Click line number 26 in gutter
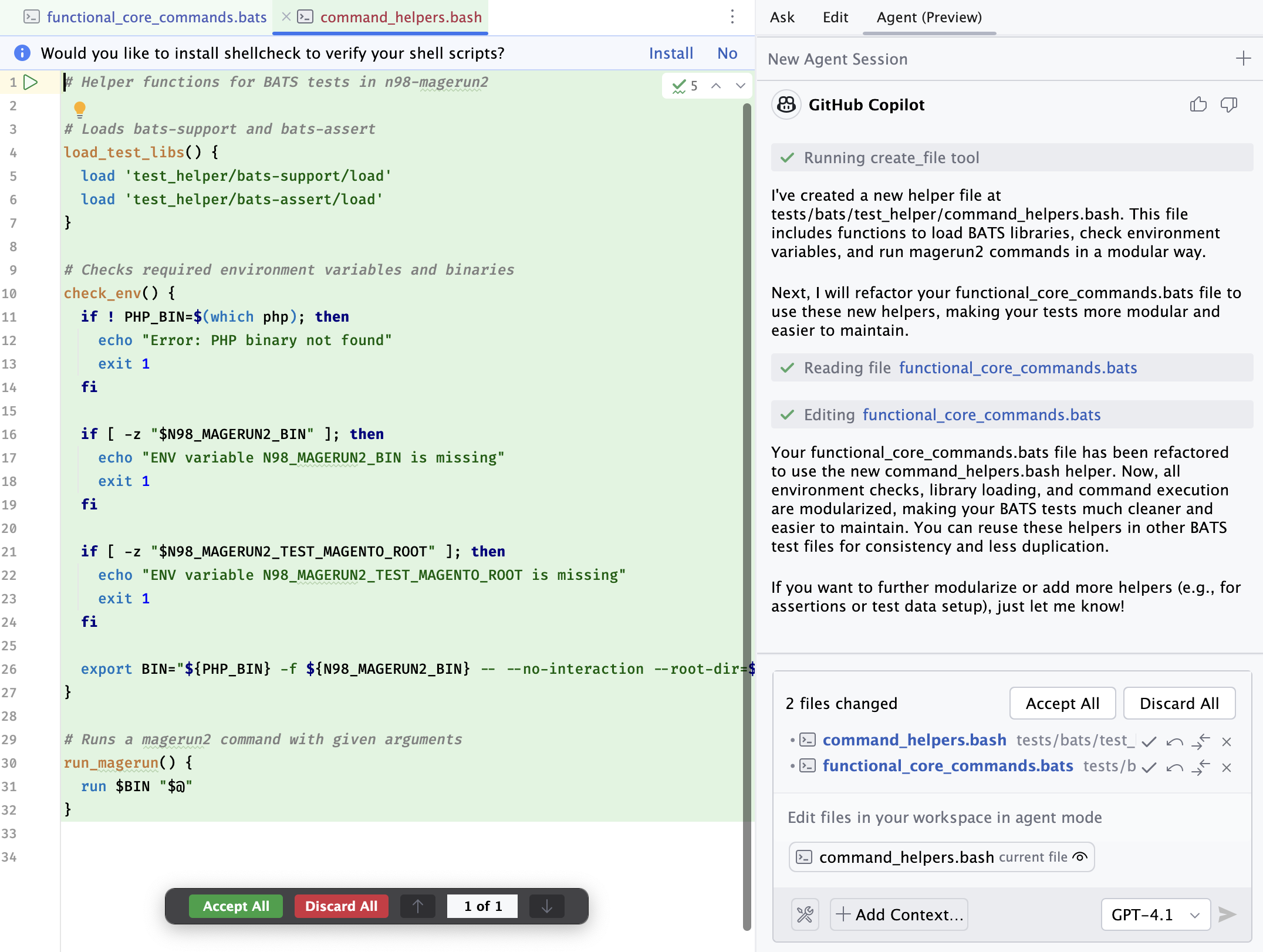This screenshot has height=952, width=1263. point(9,669)
